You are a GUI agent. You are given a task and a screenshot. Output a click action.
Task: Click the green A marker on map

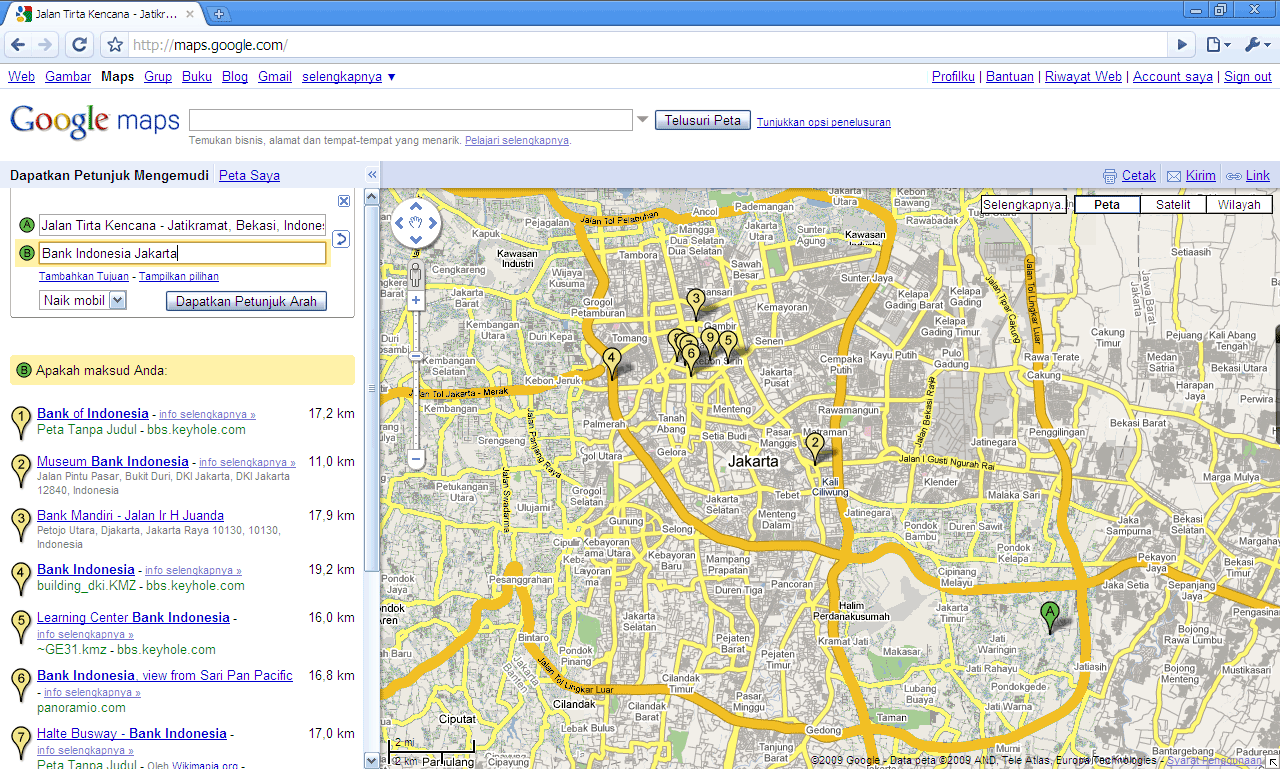[x=1049, y=617]
